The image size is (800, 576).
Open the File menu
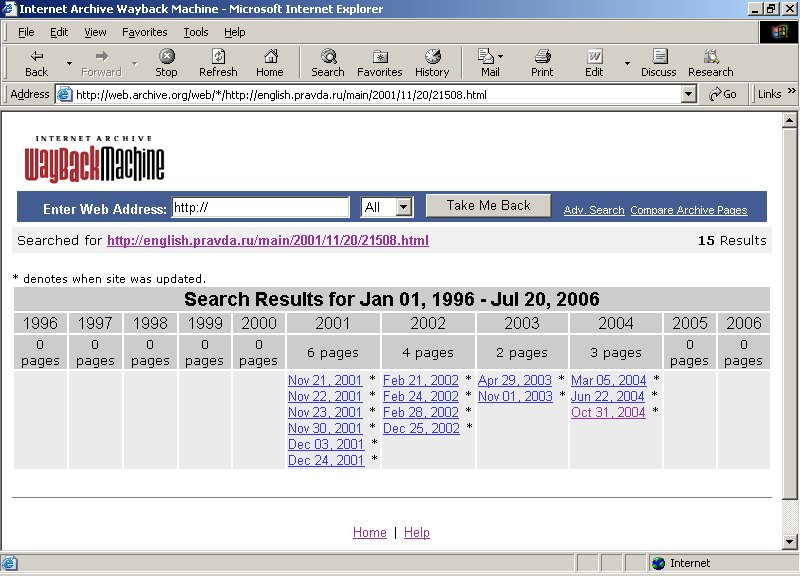tap(26, 32)
